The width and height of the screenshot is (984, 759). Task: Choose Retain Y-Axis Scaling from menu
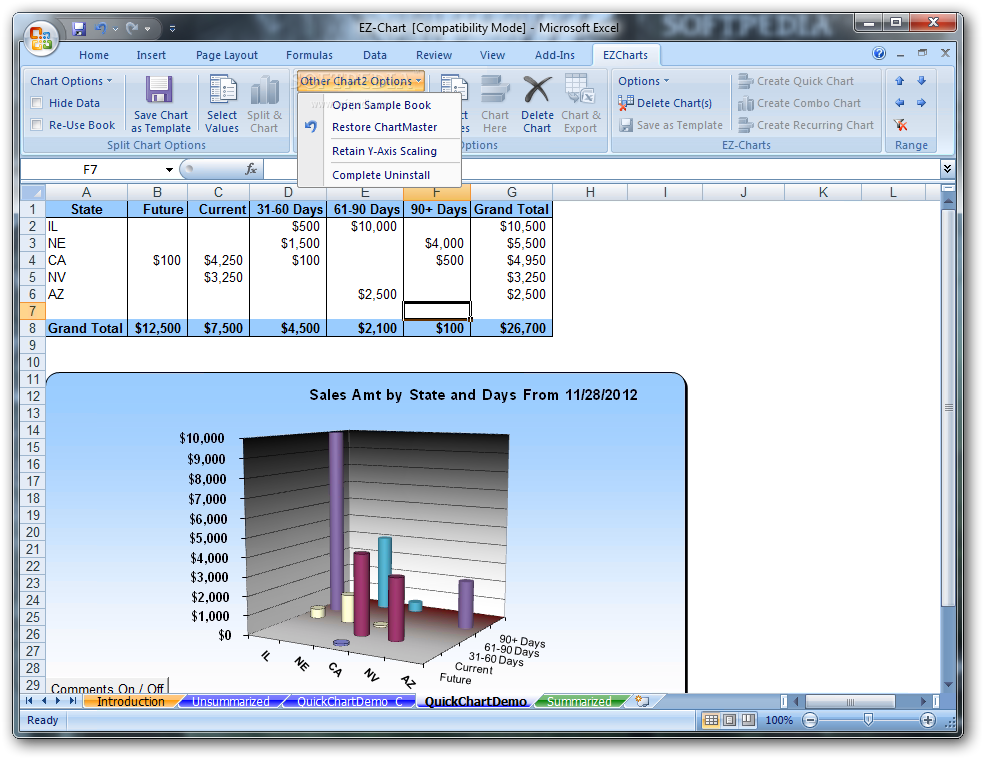(x=384, y=151)
